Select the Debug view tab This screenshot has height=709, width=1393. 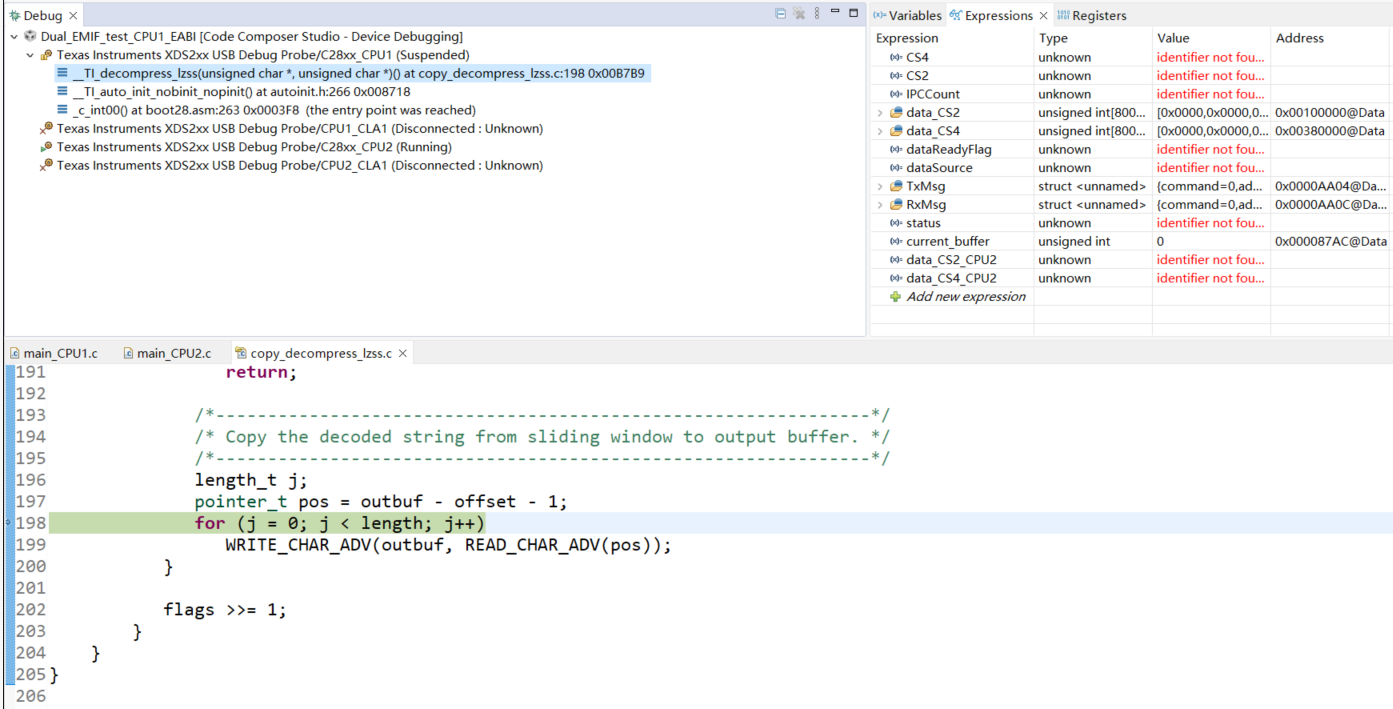[x=36, y=15]
